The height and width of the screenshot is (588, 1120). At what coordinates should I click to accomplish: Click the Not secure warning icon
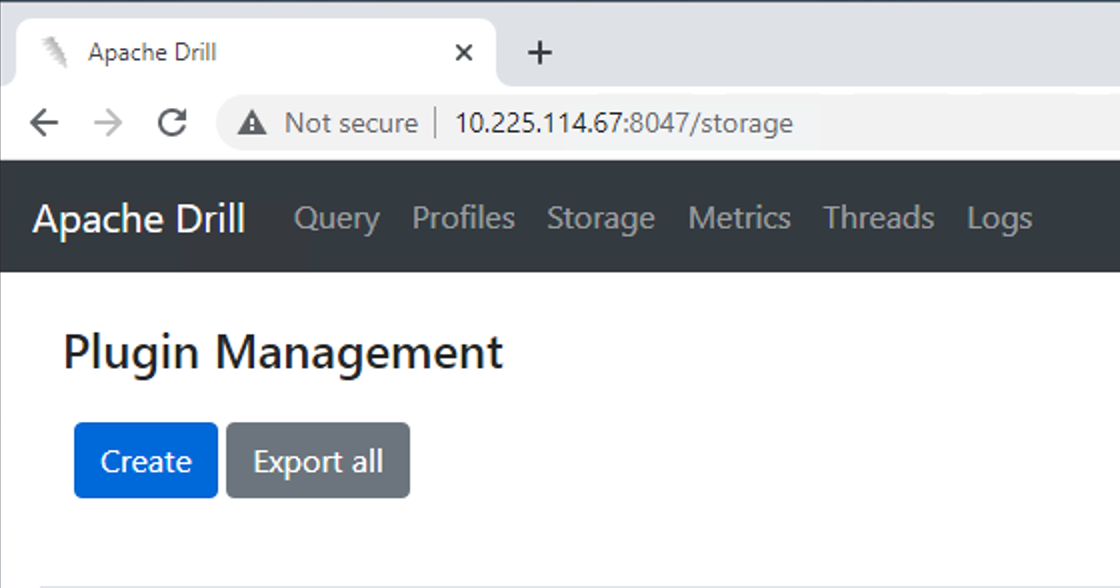click(254, 122)
